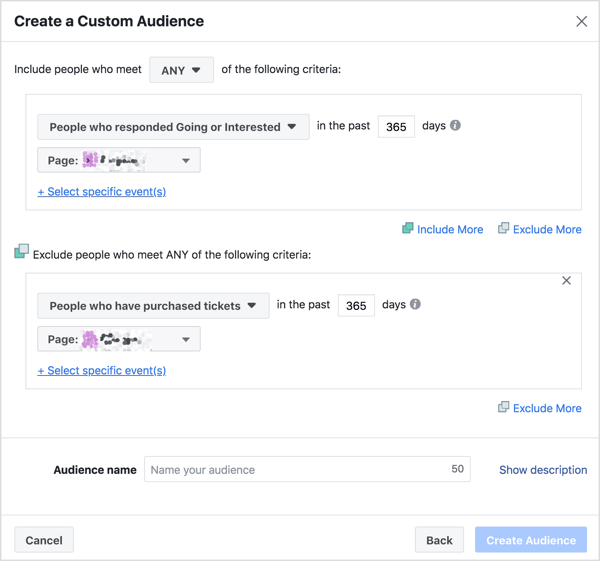Click info icon next to include days
This screenshot has width=600, height=561.
(x=455, y=126)
